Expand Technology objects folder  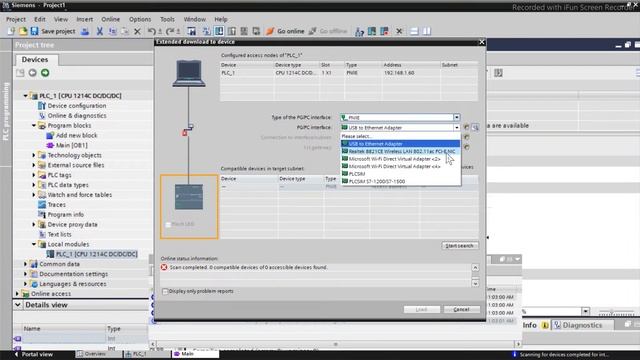34,155
